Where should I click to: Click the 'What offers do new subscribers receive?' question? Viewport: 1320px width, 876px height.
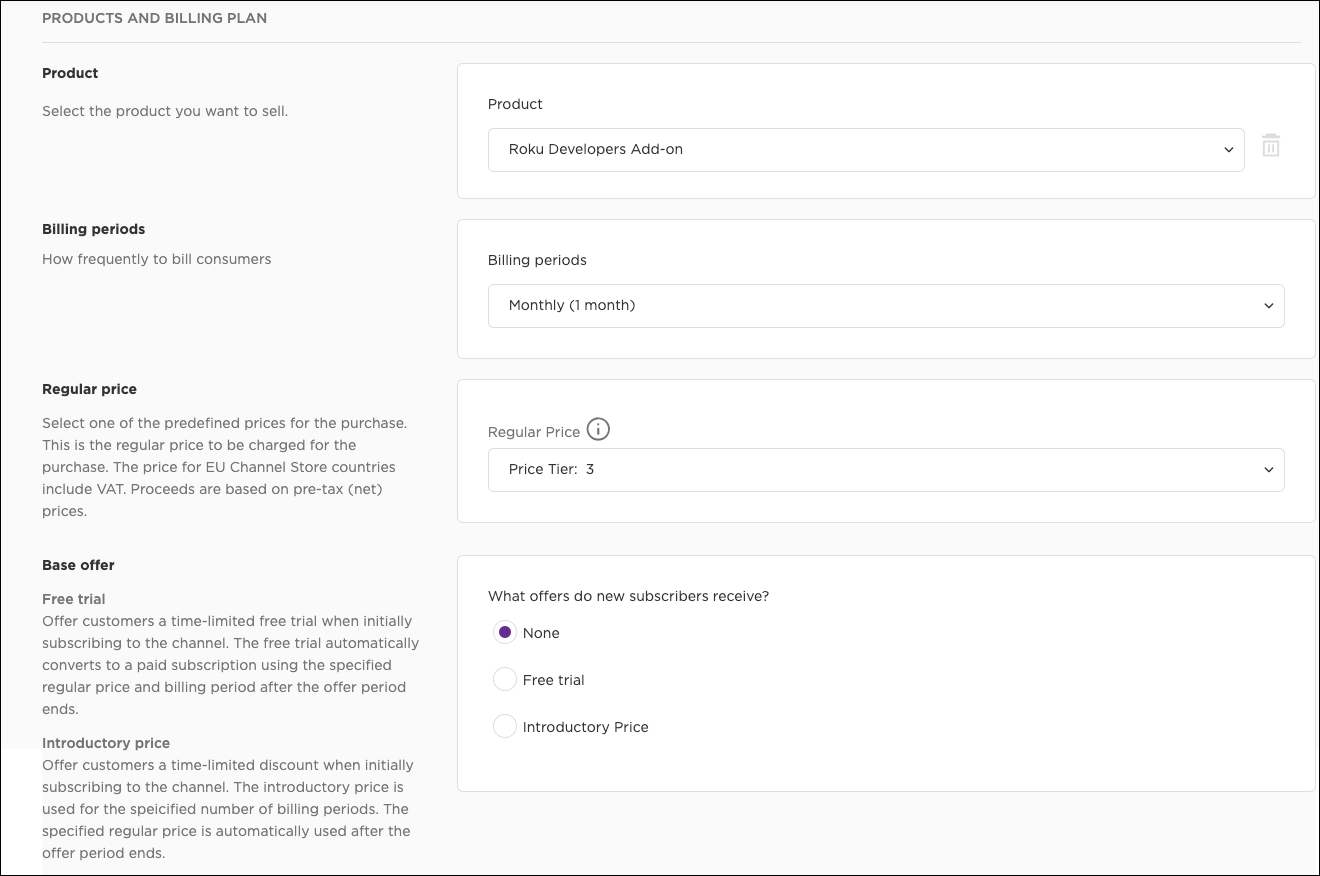tap(628, 596)
